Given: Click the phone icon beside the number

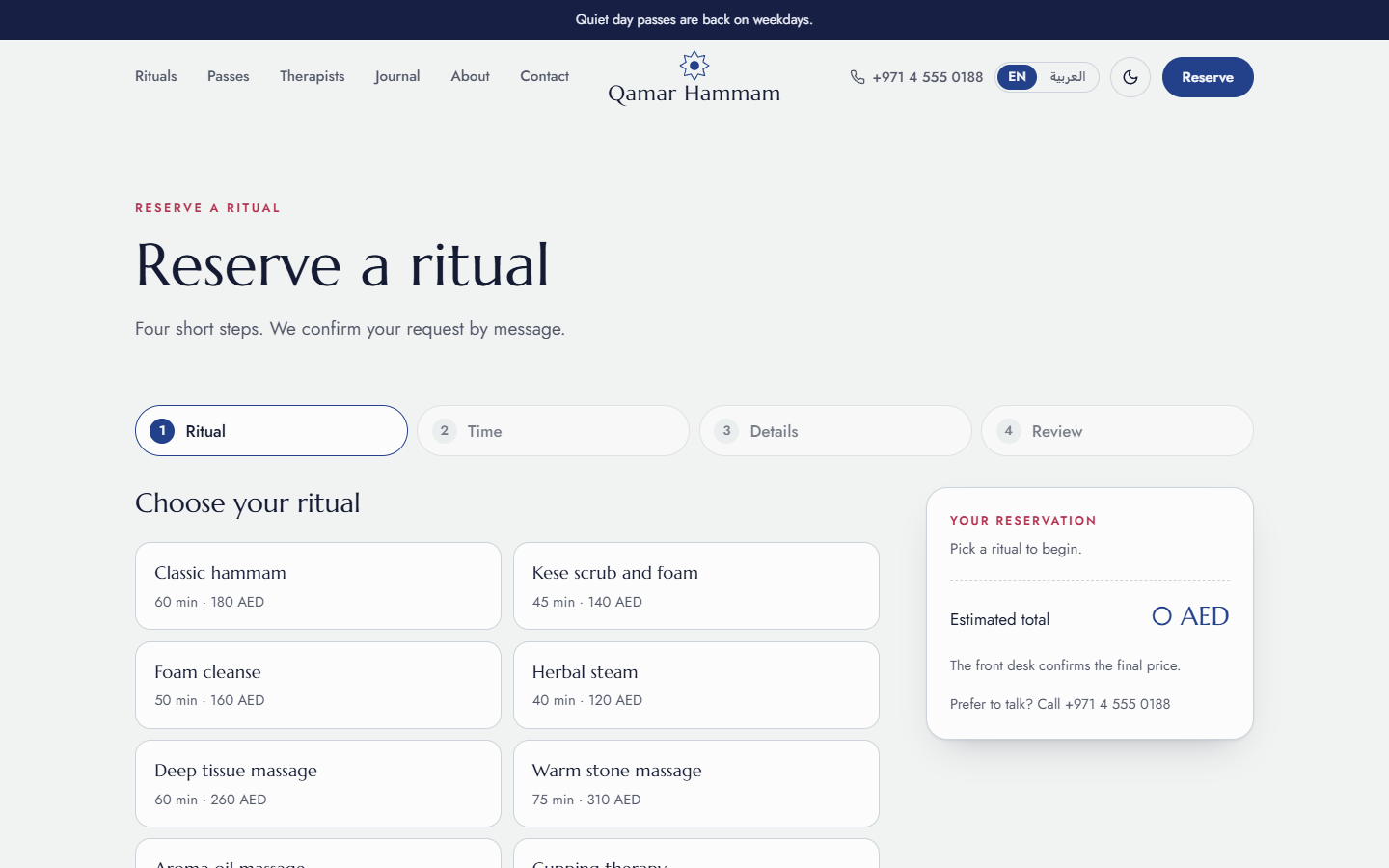Looking at the screenshot, I should [858, 77].
